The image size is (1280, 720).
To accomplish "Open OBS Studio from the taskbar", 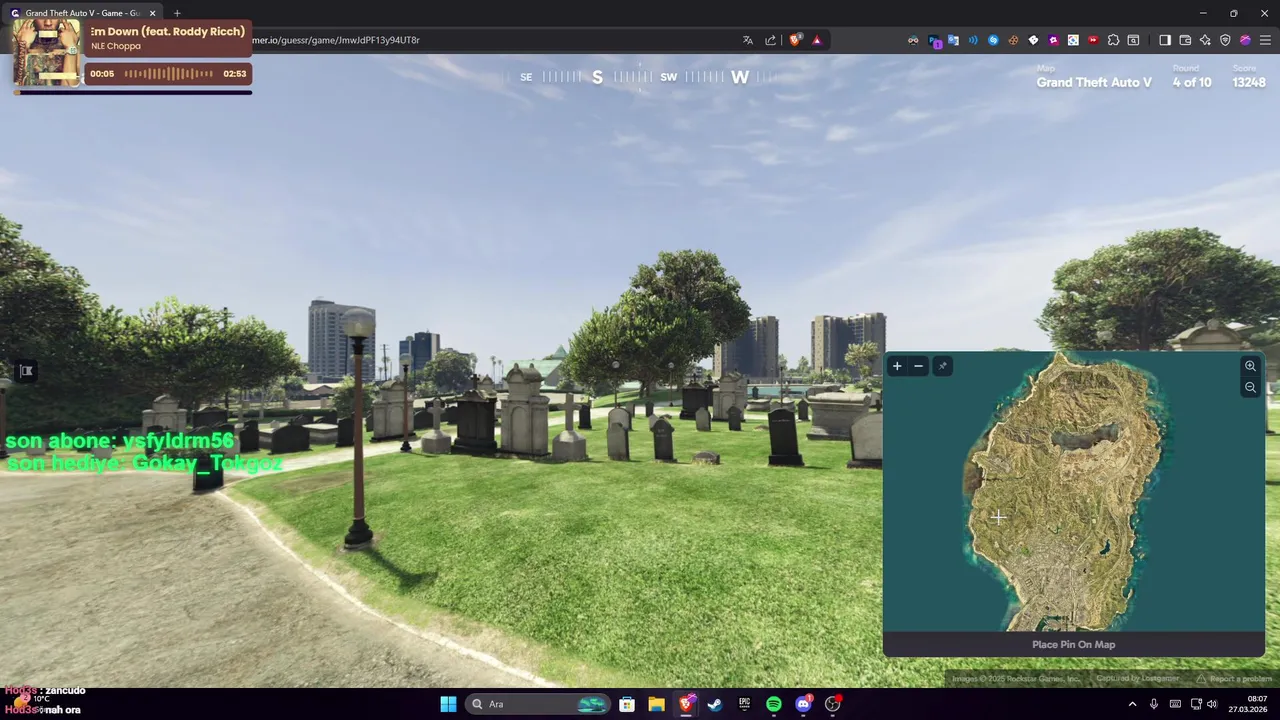I will (833, 704).
